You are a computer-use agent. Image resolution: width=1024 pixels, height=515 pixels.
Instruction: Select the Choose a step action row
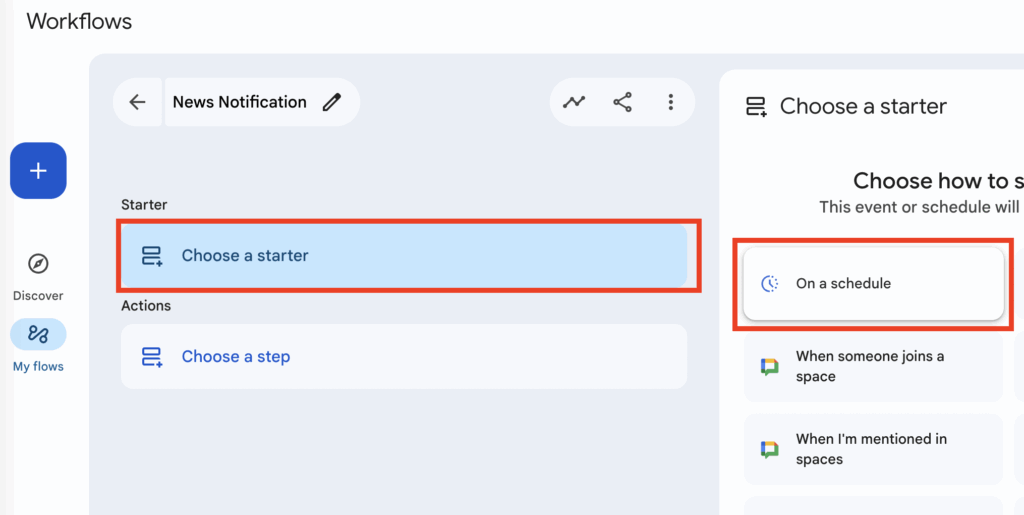[x=404, y=356]
